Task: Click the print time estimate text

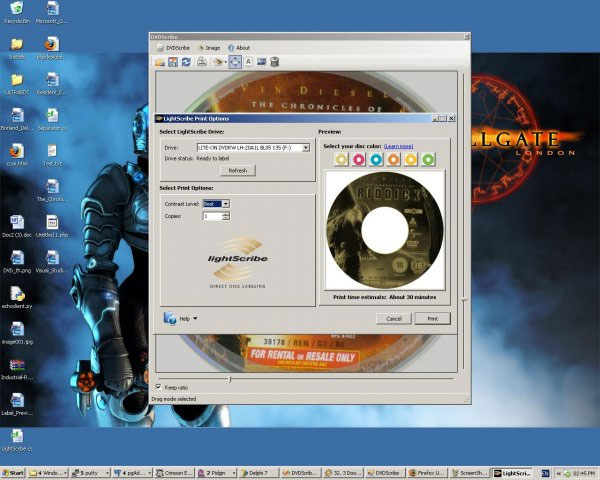Action: tap(384, 297)
